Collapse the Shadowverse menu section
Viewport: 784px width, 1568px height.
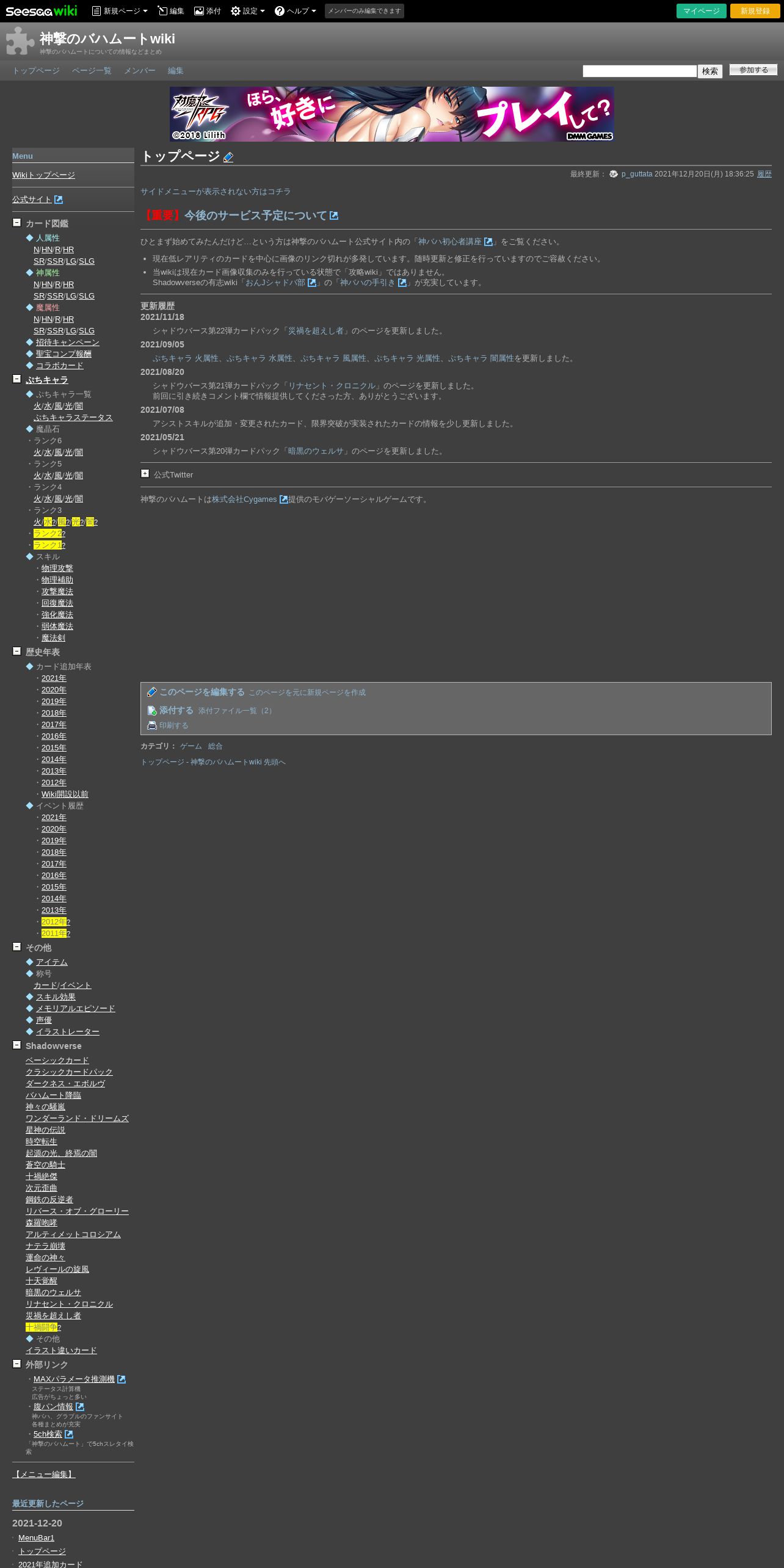coord(16,1045)
